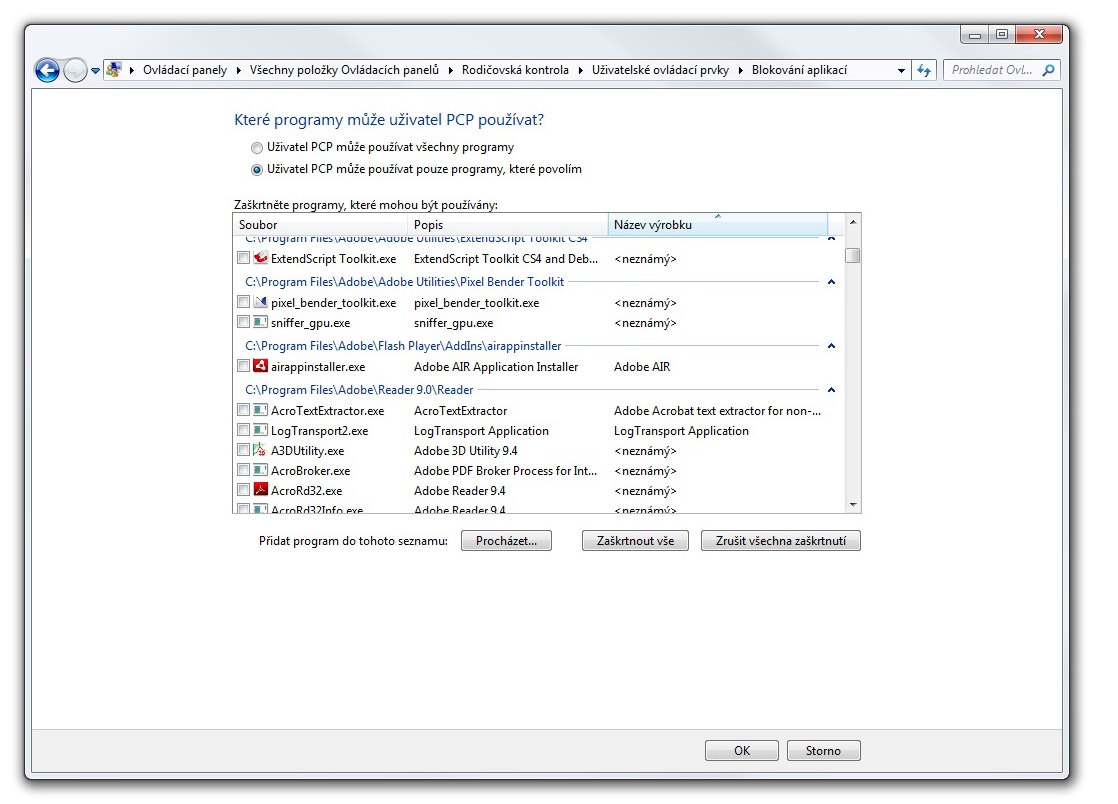The width and height of the screenshot is (1118, 804).
Task: Select the 'Adobe 3D Utility 9.4' description
Action: [466, 451]
